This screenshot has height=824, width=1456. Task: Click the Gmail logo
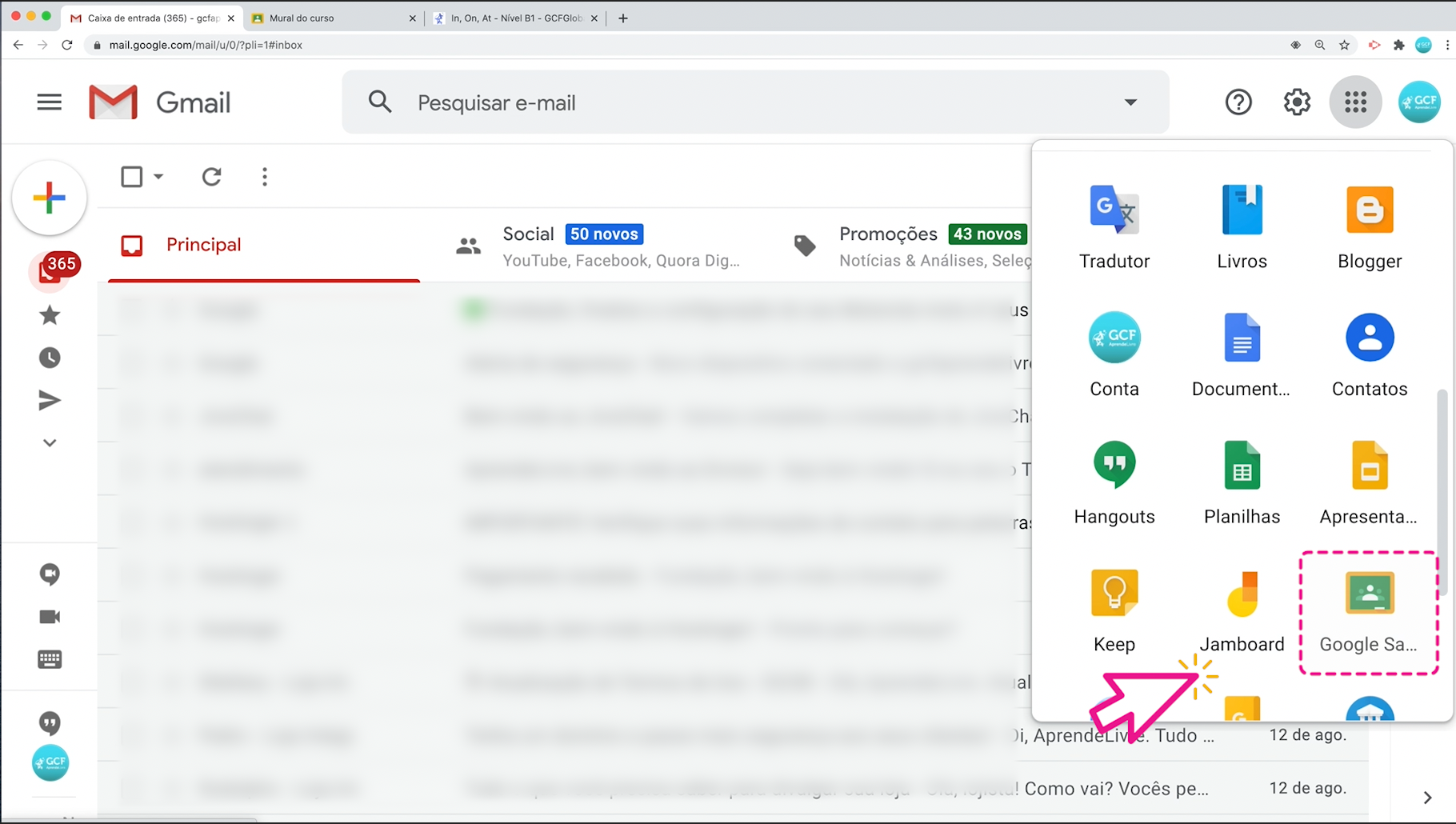[x=160, y=102]
